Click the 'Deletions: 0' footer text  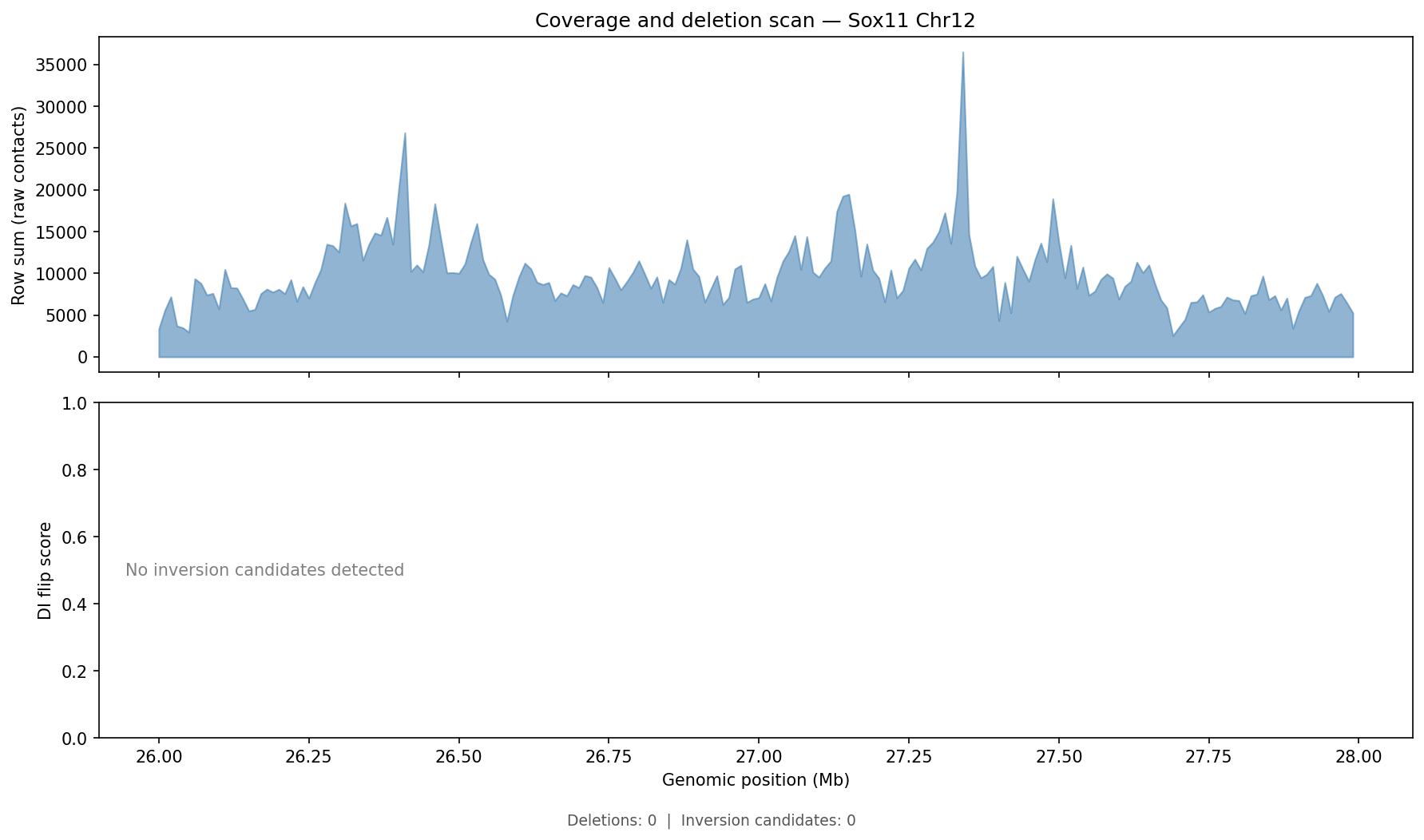[611, 821]
